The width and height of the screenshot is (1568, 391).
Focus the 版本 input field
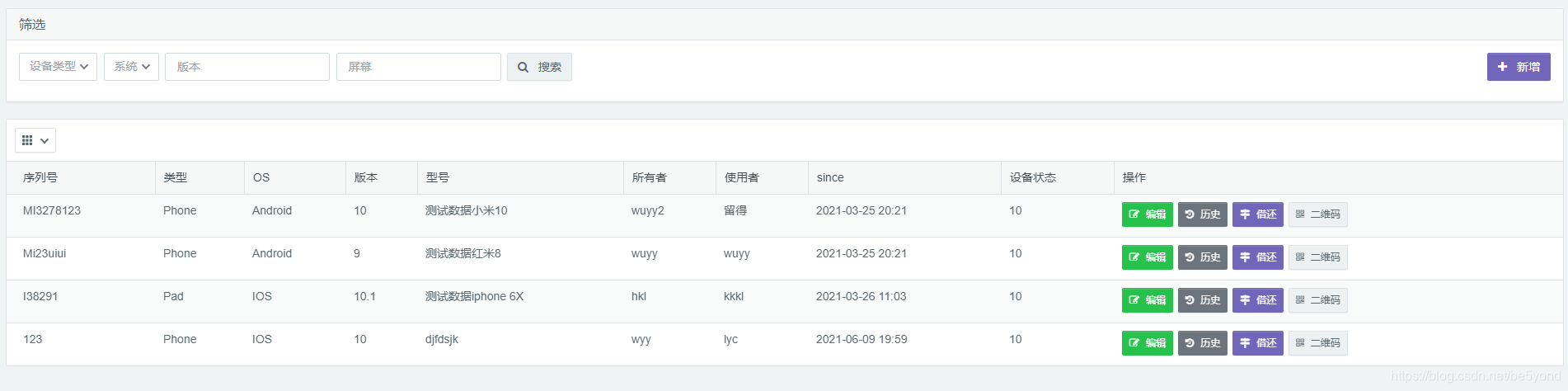(x=247, y=67)
